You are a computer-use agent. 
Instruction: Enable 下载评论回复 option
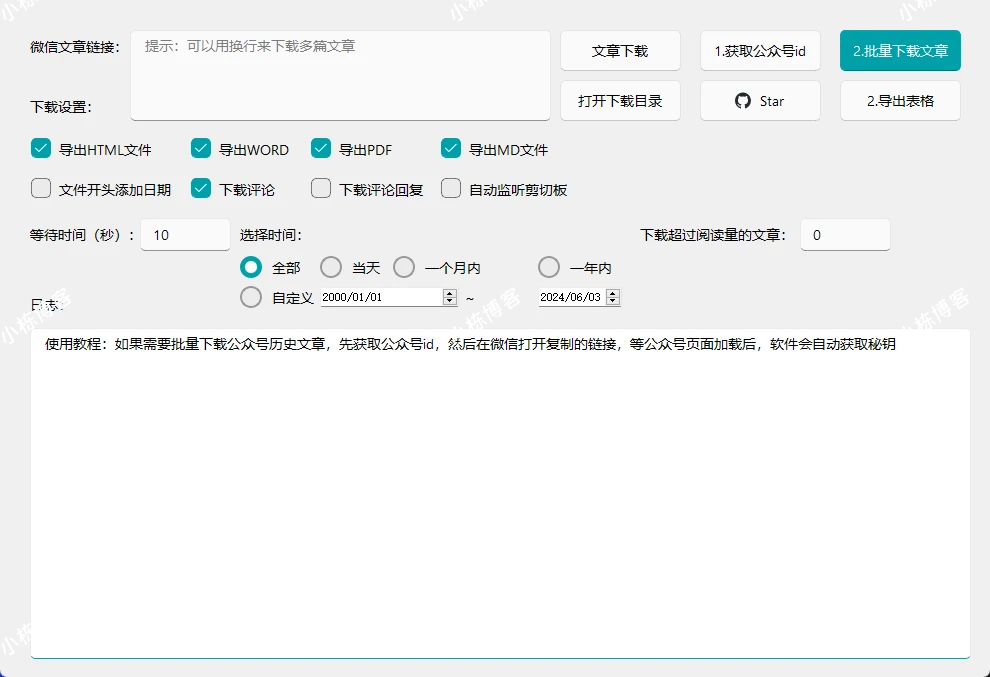coord(321,189)
